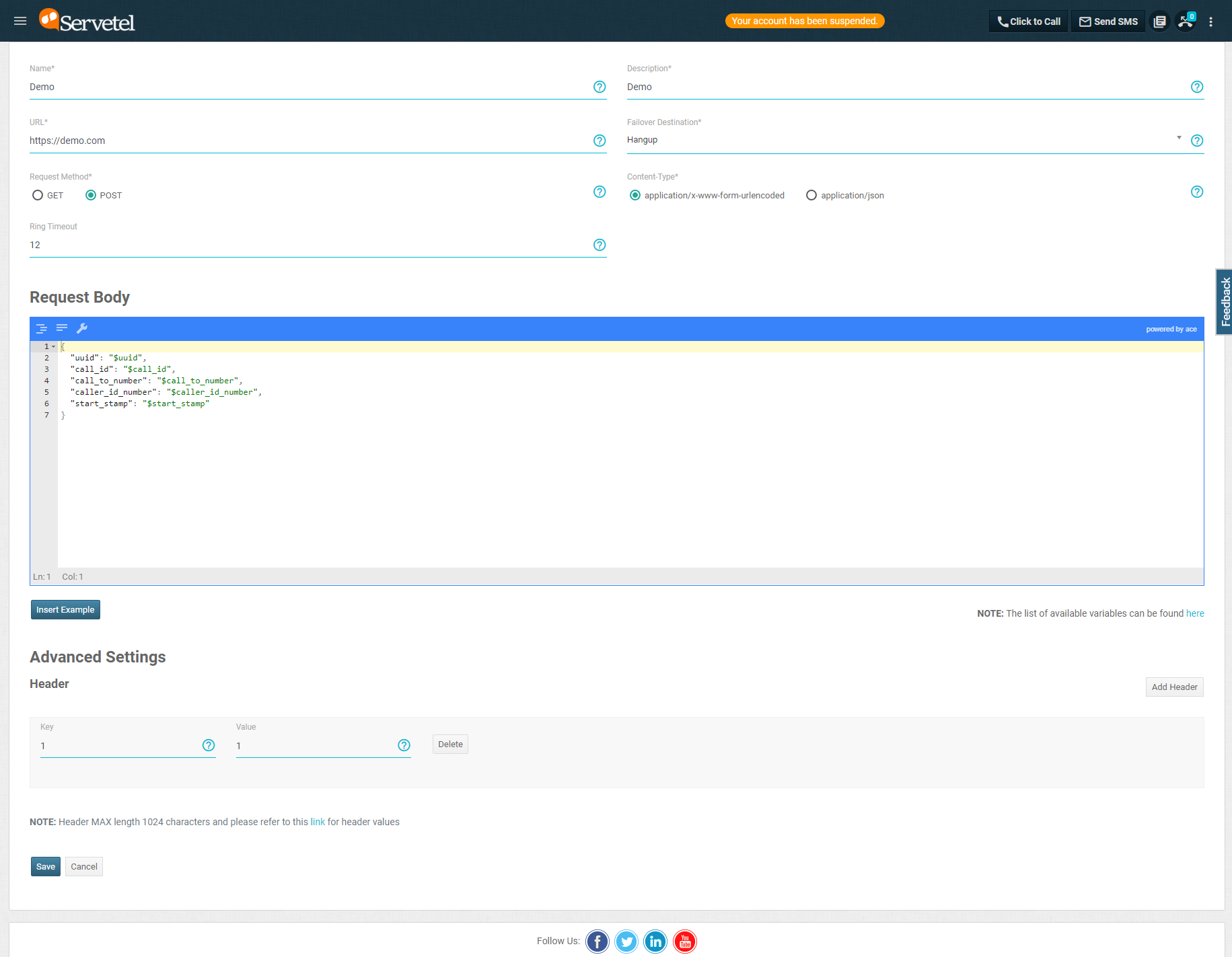The width and height of the screenshot is (1232, 957).
Task: Click the Add Header button
Action: [1174, 687]
